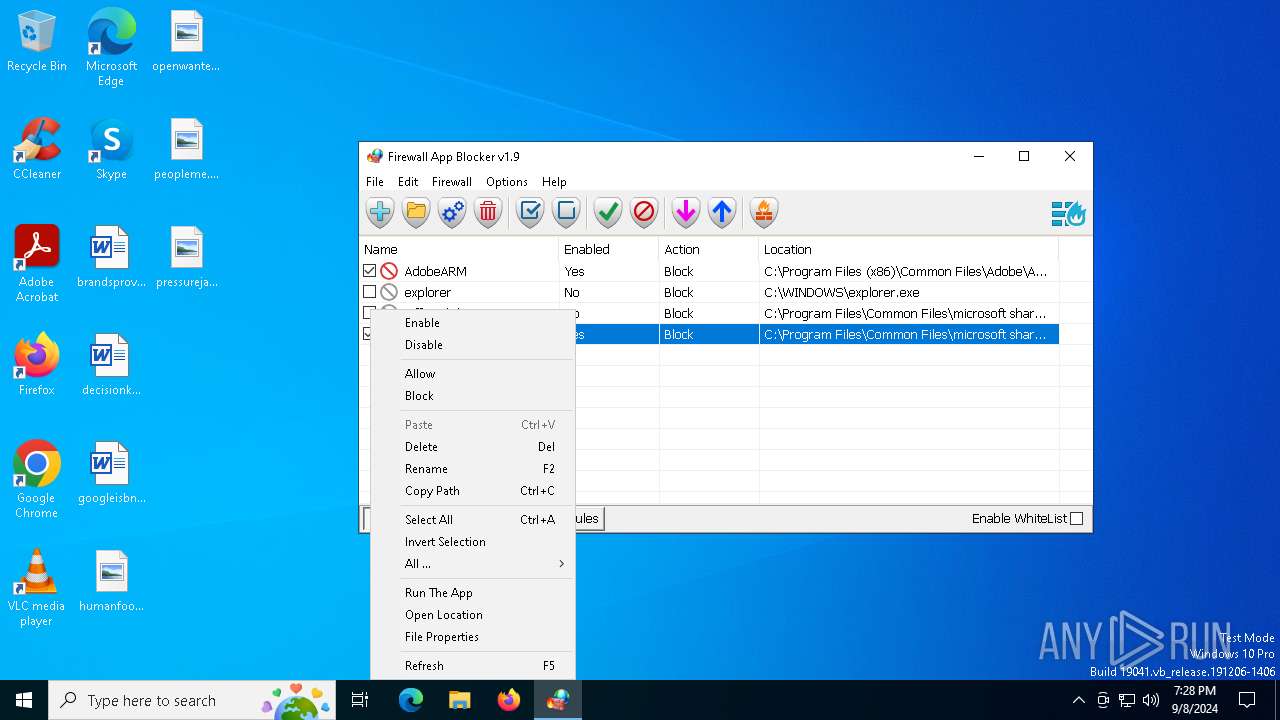
Task: Click Firewall App Blocker taskbar icon
Action: tap(558, 700)
